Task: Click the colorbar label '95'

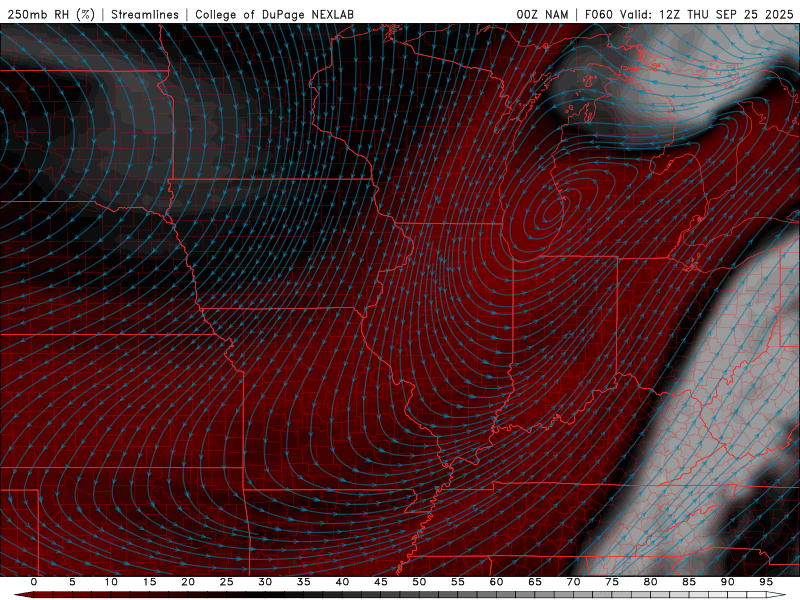Action: pyautogui.click(x=766, y=582)
